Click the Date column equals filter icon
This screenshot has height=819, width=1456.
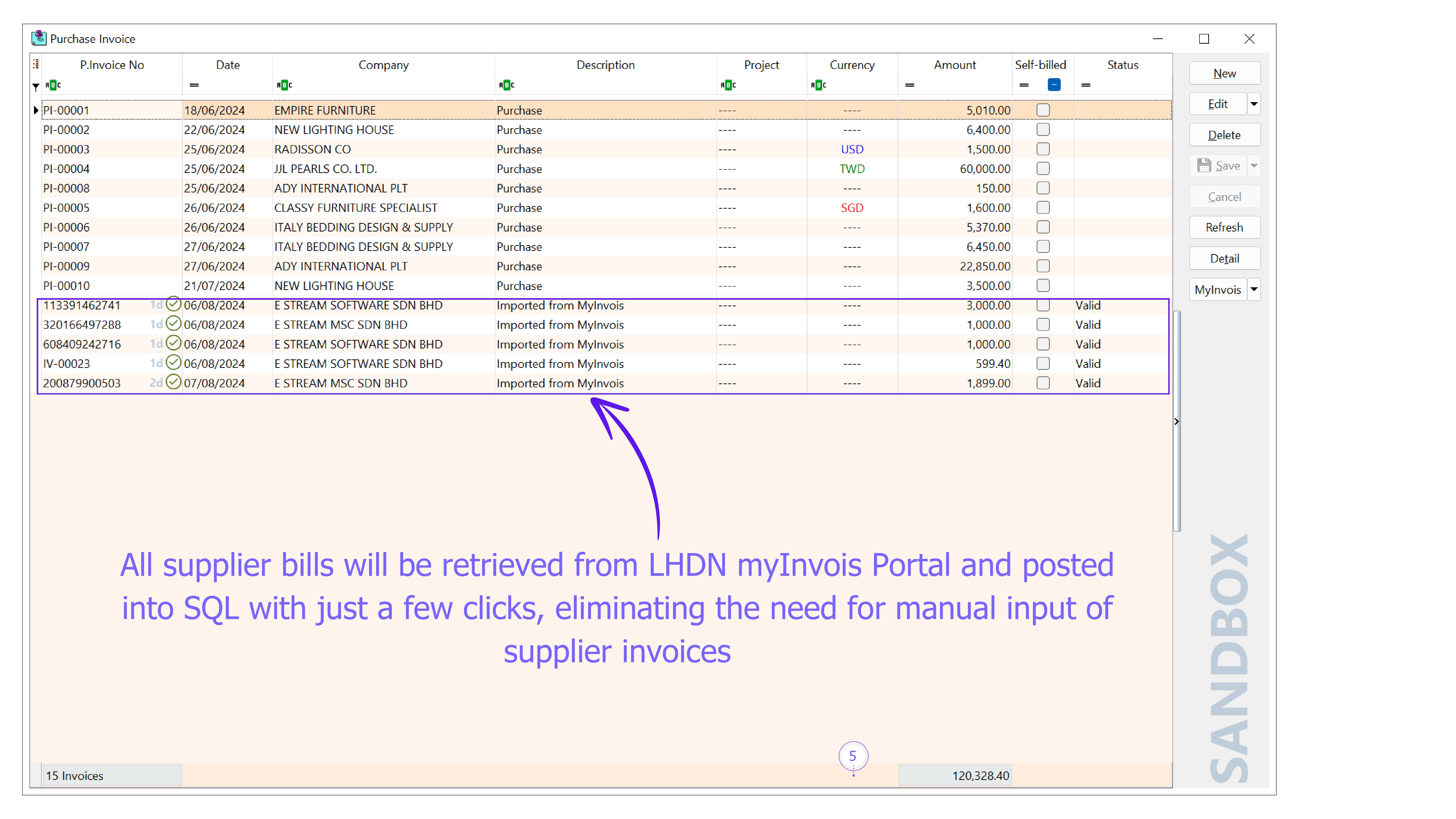click(194, 85)
